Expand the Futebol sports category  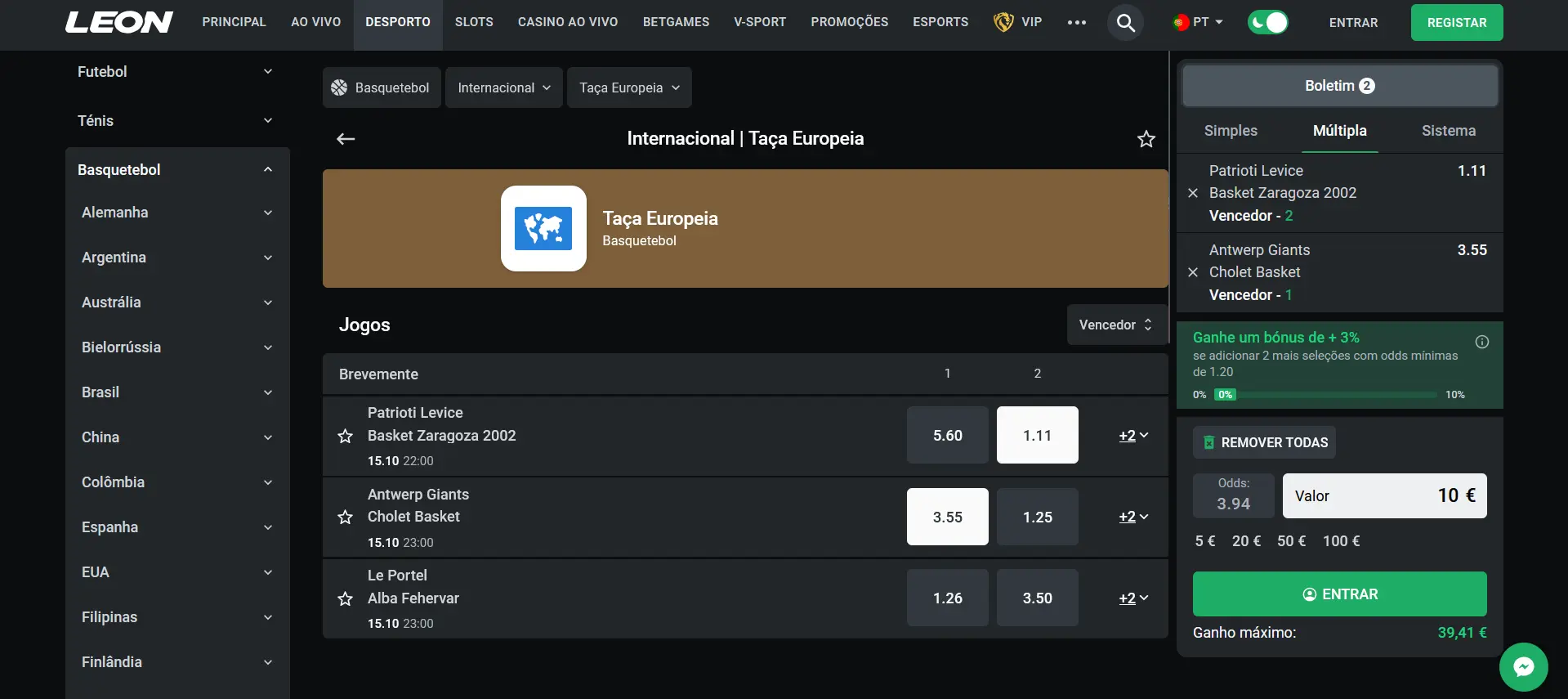177,72
